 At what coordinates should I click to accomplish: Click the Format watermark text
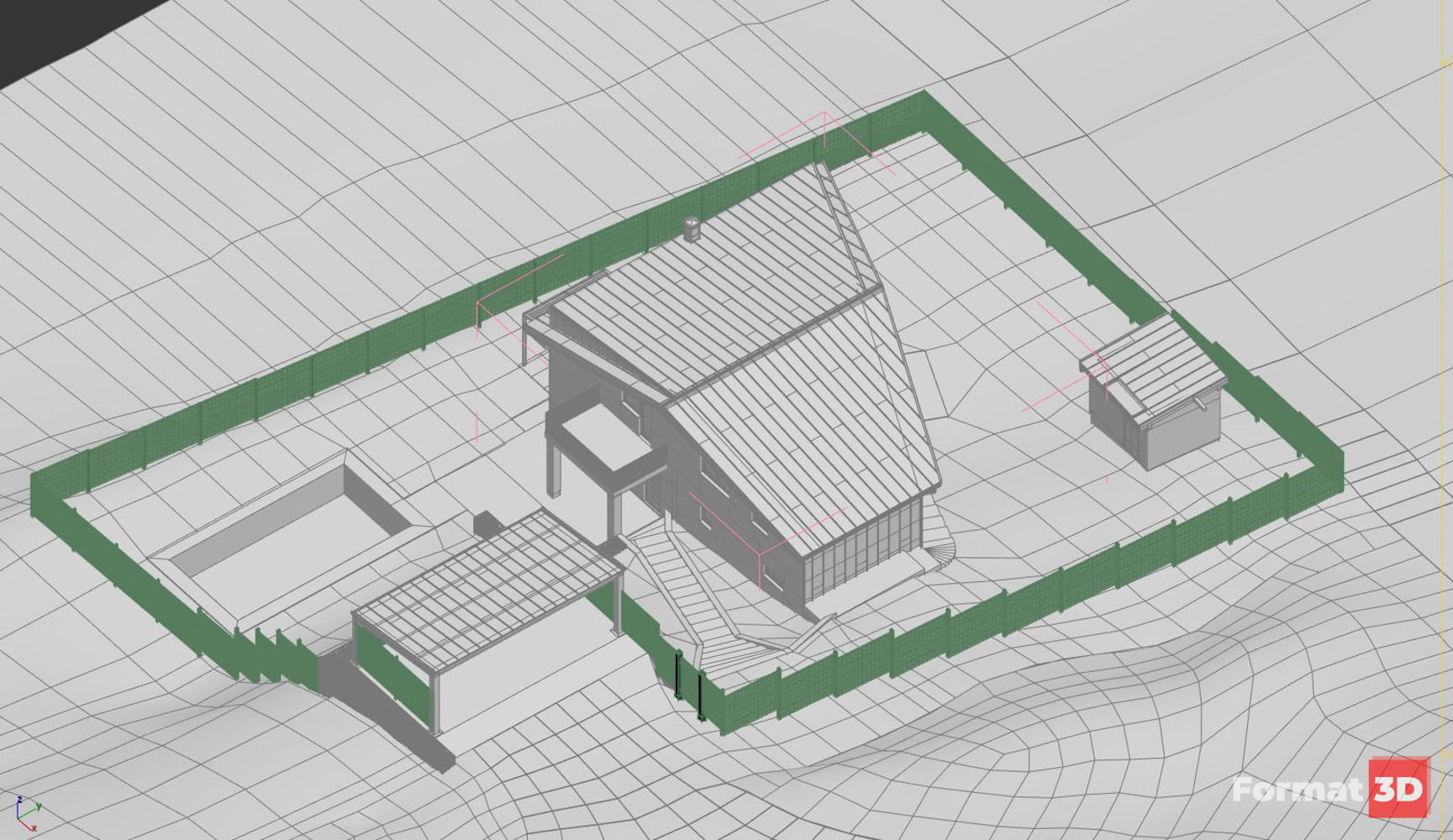tap(1298, 790)
